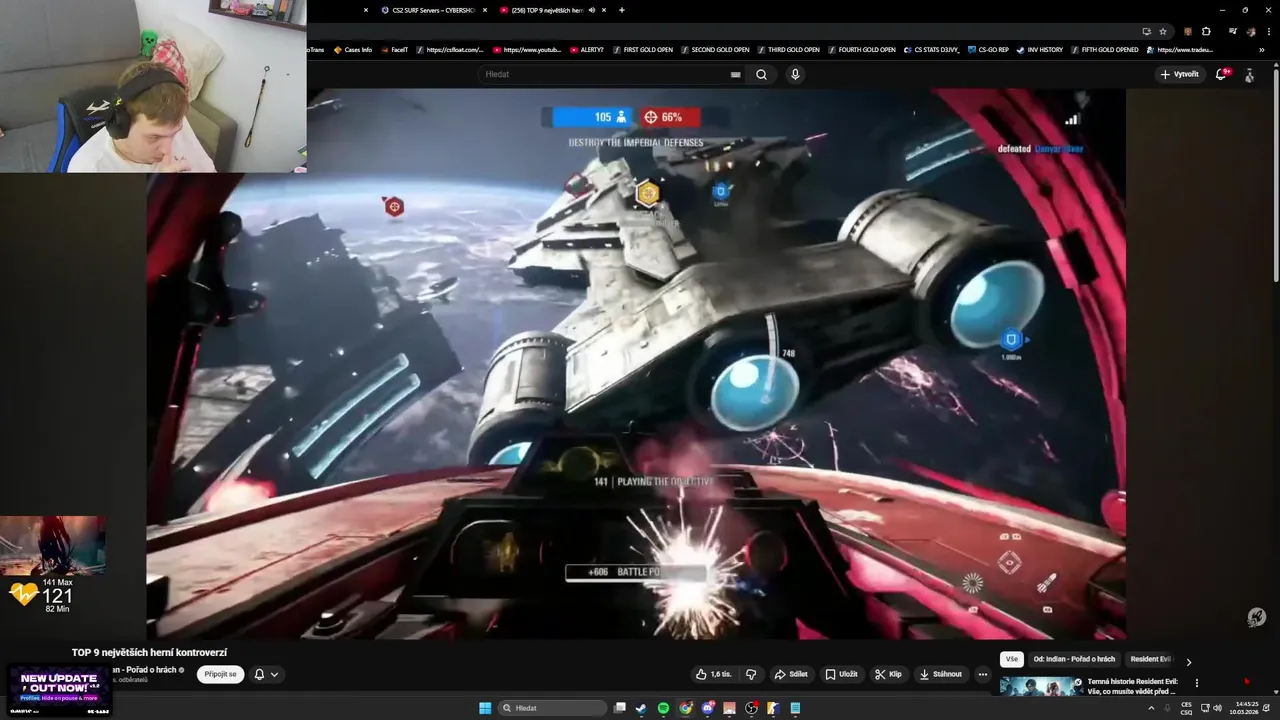The width and height of the screenshot is (1280, 720).
Task: Open the taskbar volume speaker control
Action: [x=1217, y=708]
